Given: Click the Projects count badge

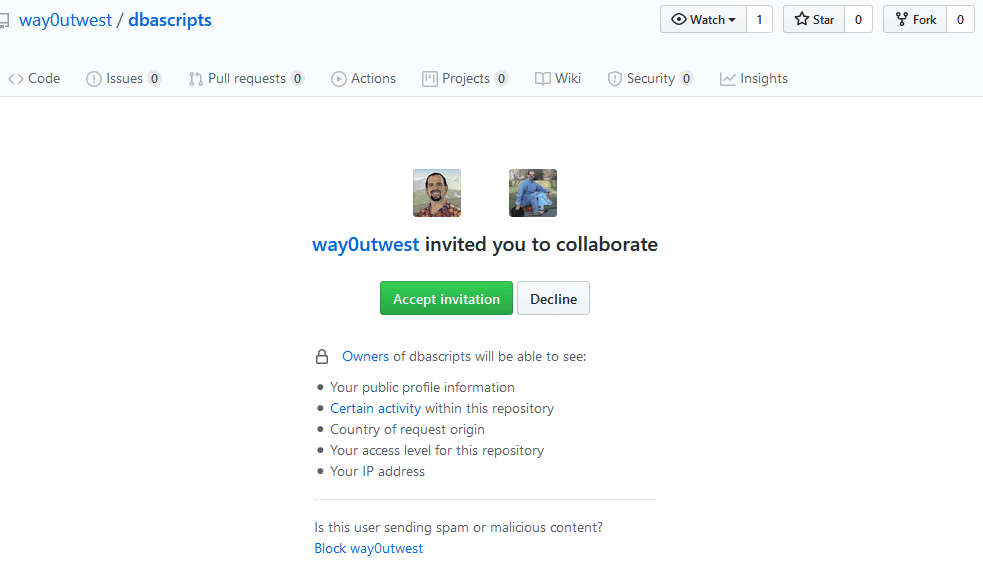Looking at the screenshot, I should tap(501, 78).
